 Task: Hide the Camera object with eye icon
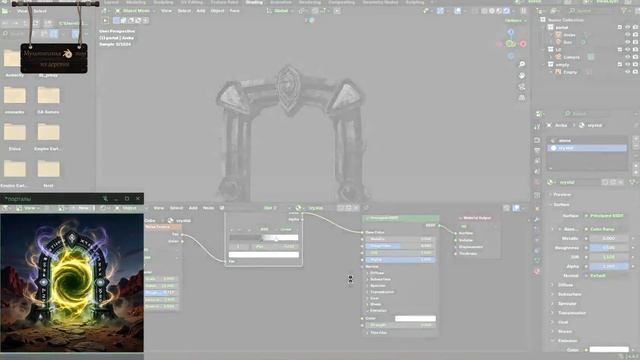point(628,57)
